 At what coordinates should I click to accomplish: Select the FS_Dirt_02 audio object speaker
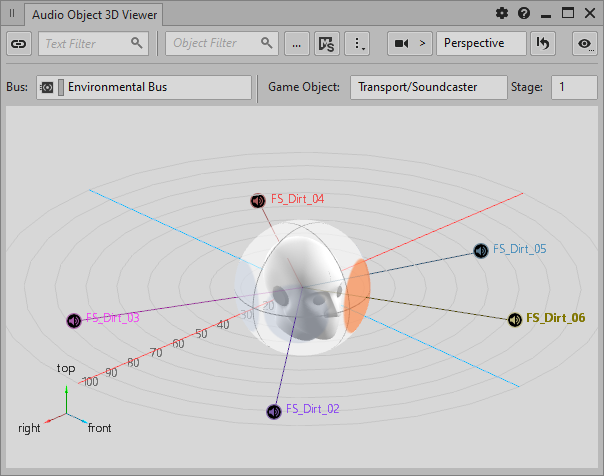click(x=273, y=410)
